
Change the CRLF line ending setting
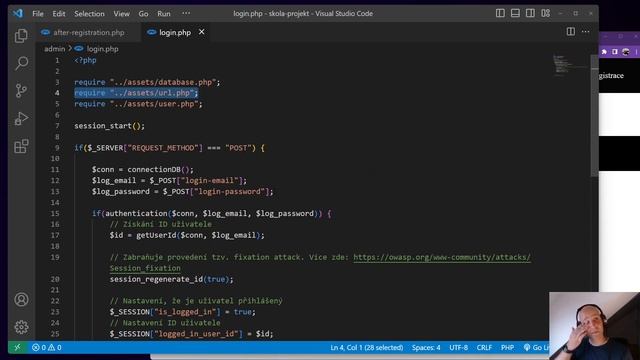point(484,347)
